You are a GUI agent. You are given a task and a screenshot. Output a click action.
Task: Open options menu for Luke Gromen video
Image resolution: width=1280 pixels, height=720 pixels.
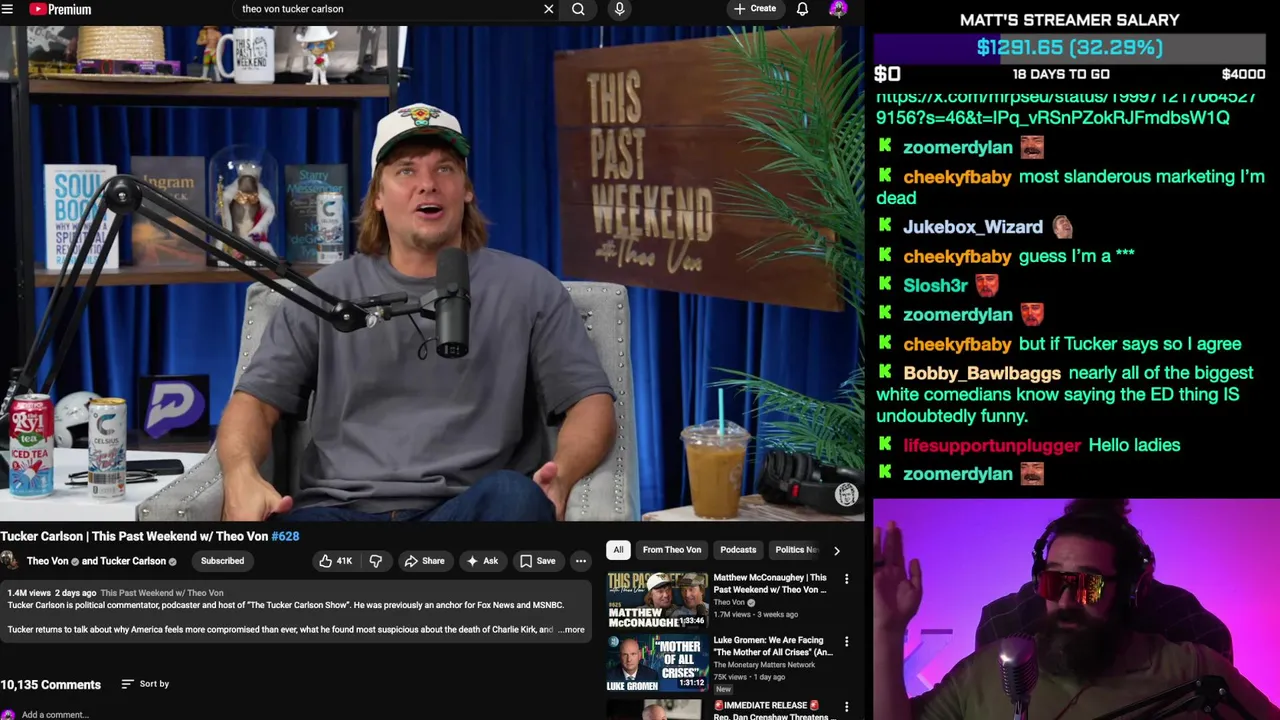(x=846, y=642)
